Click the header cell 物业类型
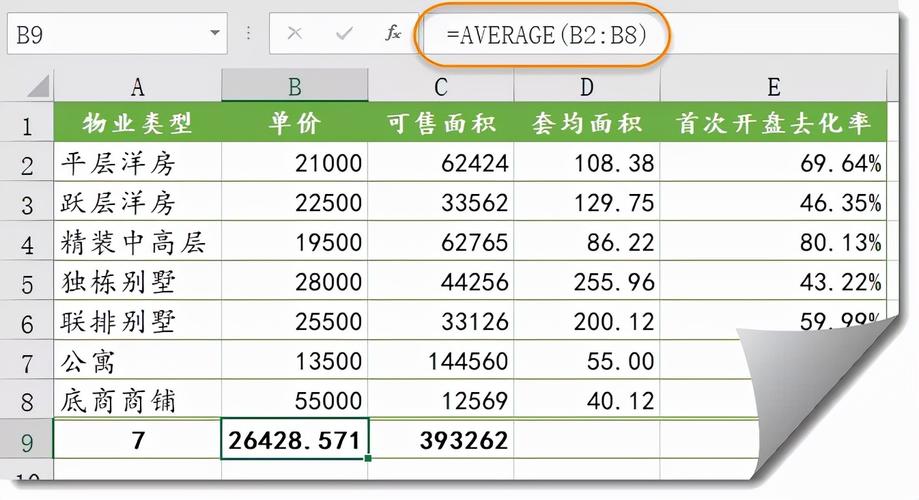919x500 pixels. [138, 123]
